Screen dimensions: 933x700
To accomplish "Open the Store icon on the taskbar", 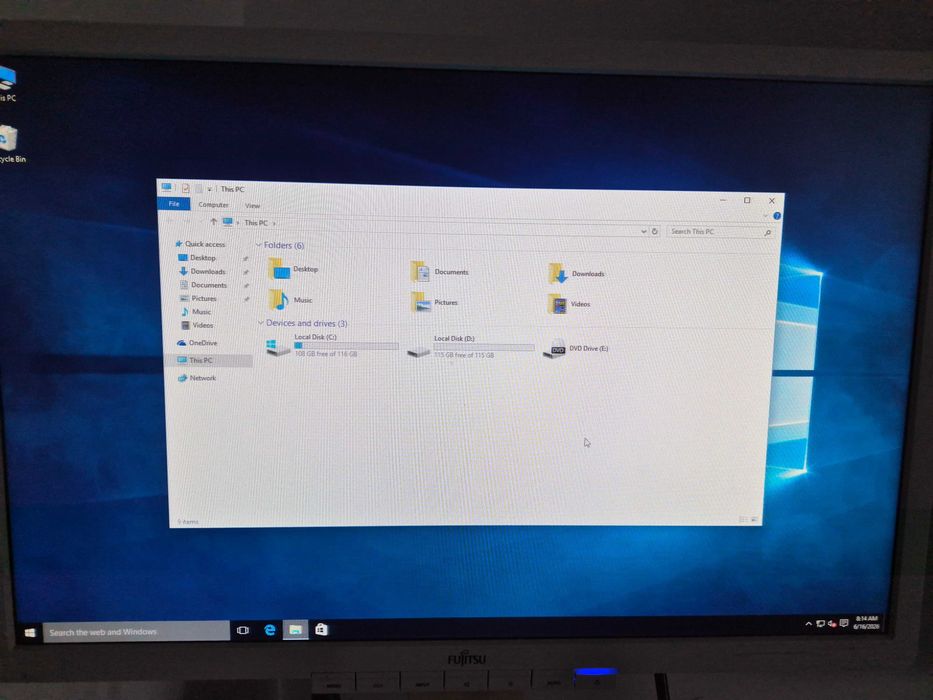I will (321, 629).
